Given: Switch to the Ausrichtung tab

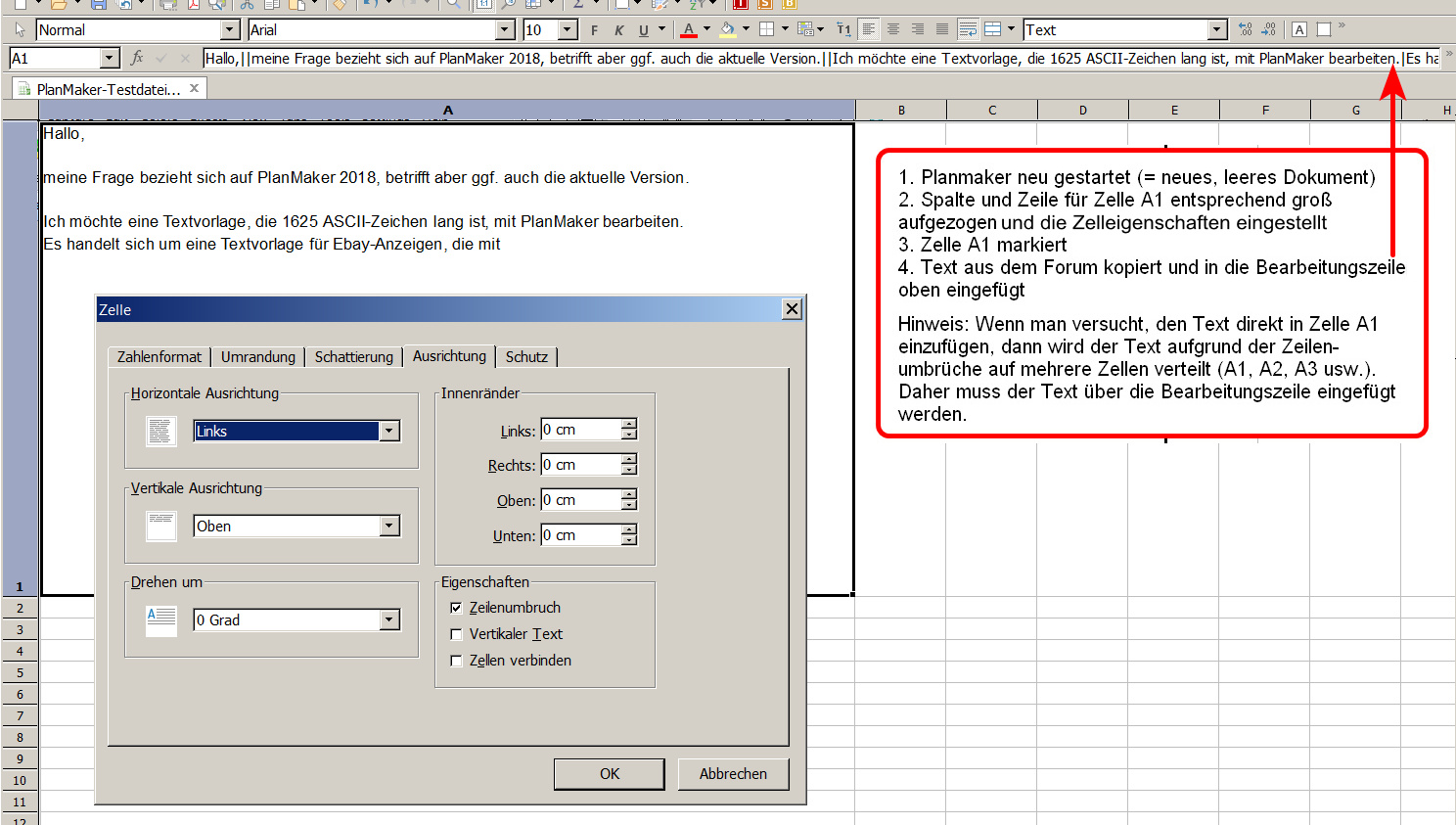Looking at the screenshot, I should click(x=449, y=356).
